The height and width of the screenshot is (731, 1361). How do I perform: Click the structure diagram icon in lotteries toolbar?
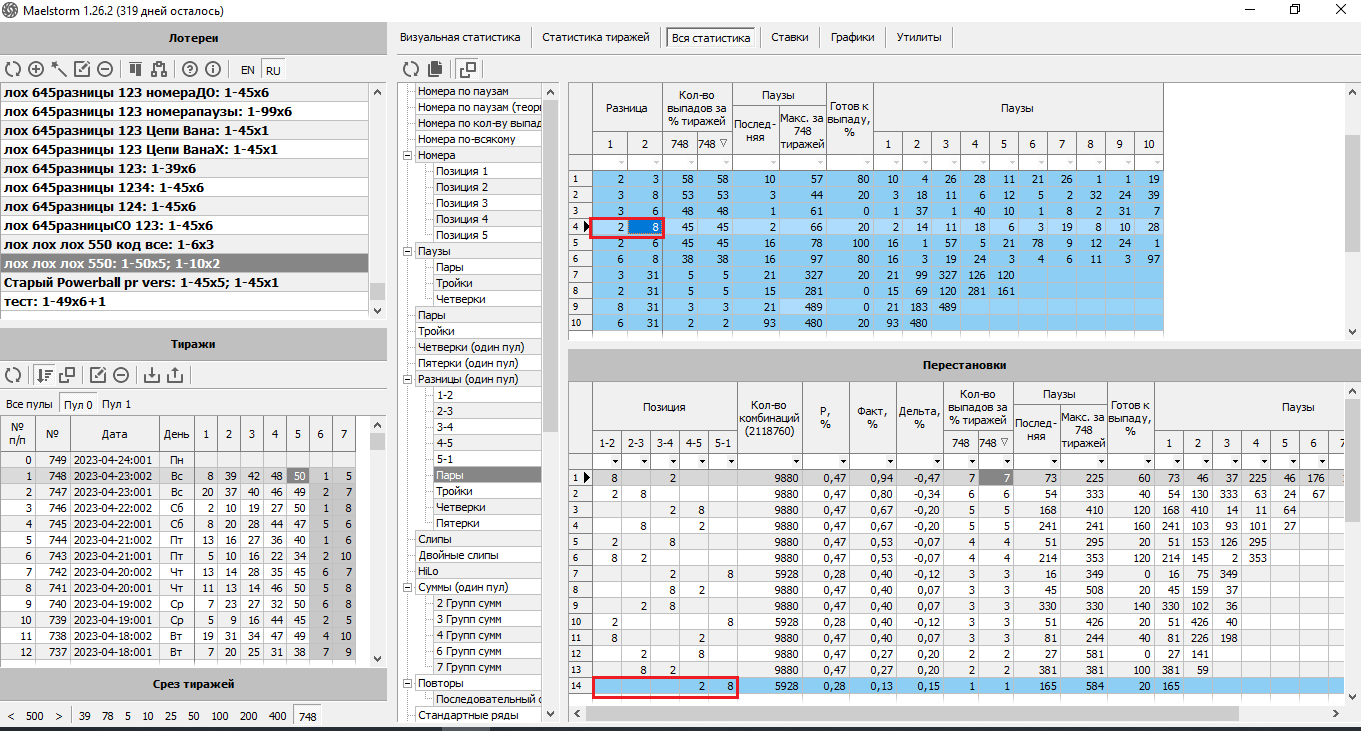(x=158, y=69)
